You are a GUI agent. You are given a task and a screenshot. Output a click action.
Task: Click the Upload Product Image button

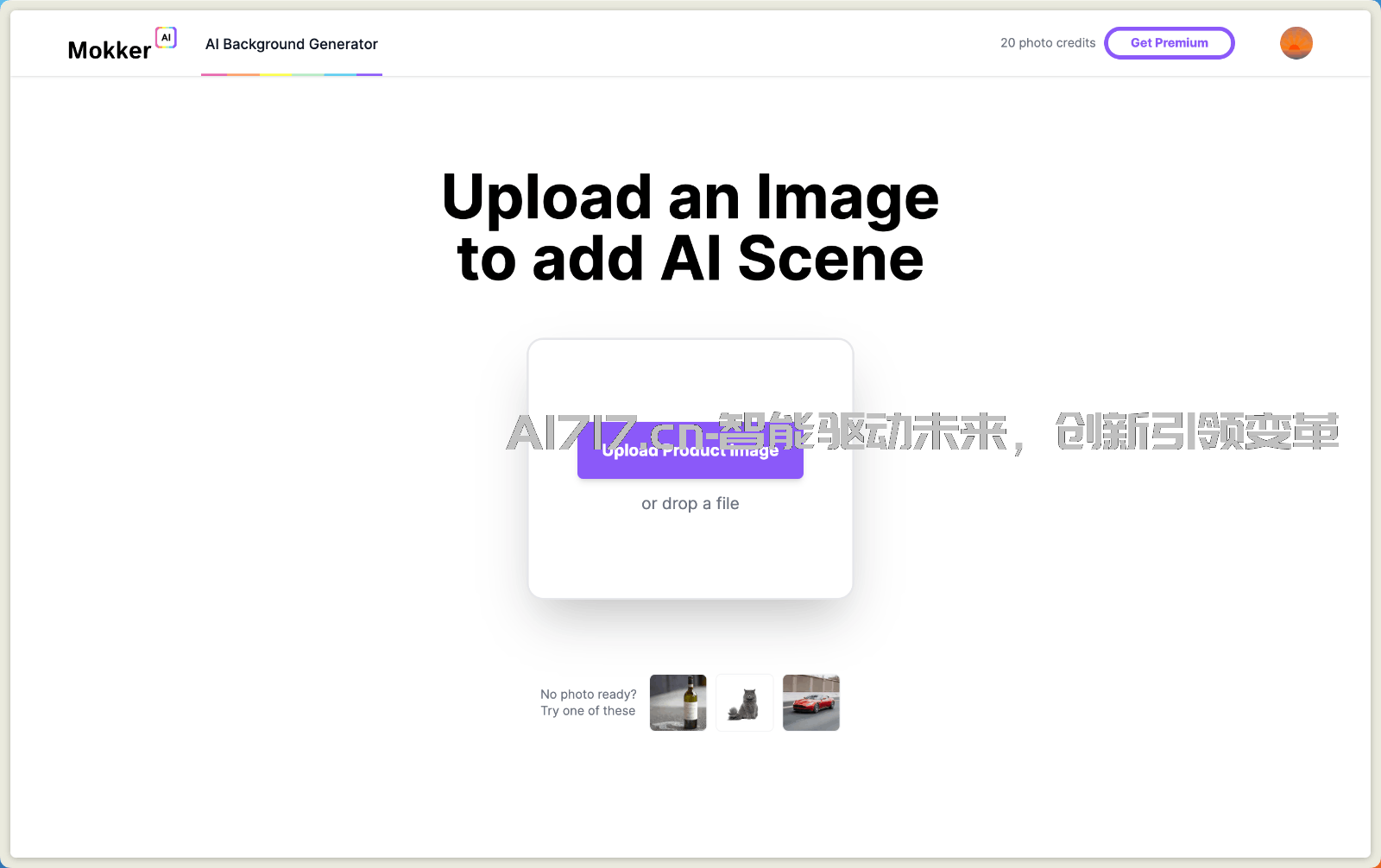point(690,462)
